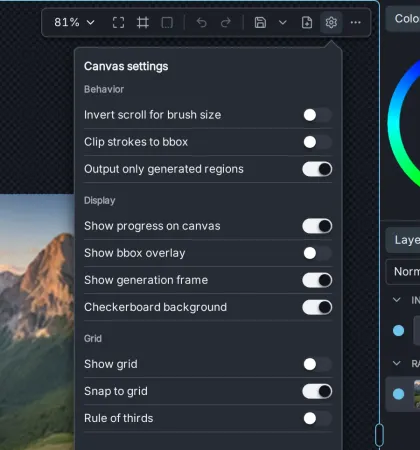420x450 pixels.
Task: Select the mountain layer thumbnail
Action: click(417, 394)
